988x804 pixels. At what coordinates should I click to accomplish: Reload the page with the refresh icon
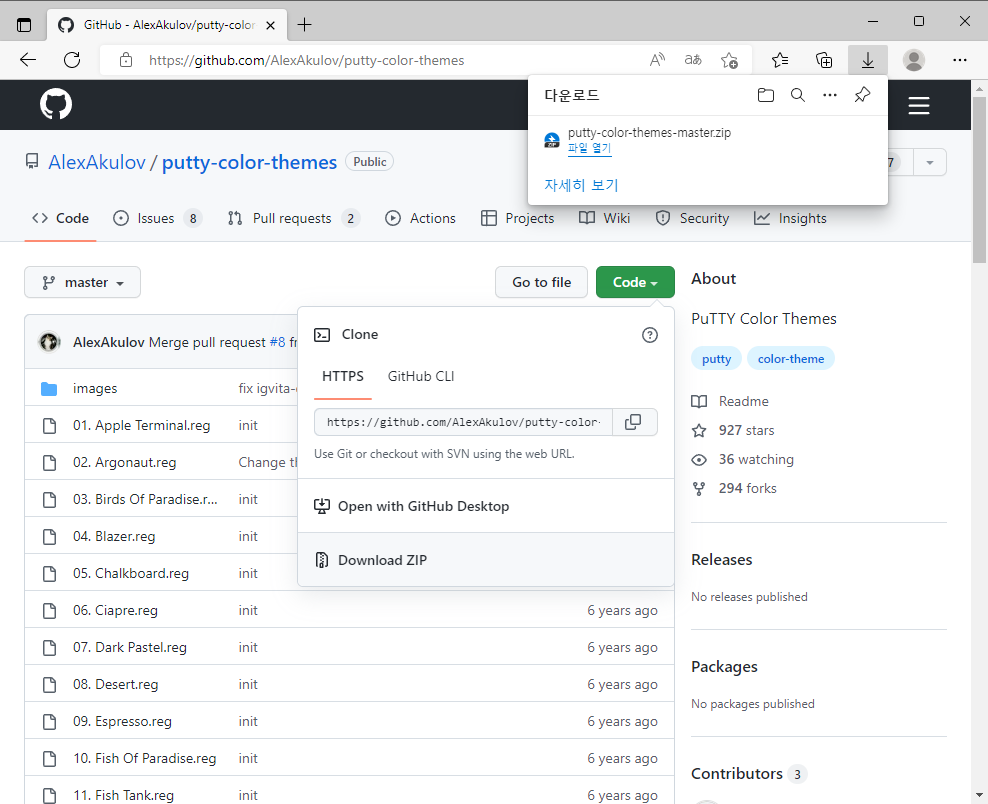tap(72, 60)
